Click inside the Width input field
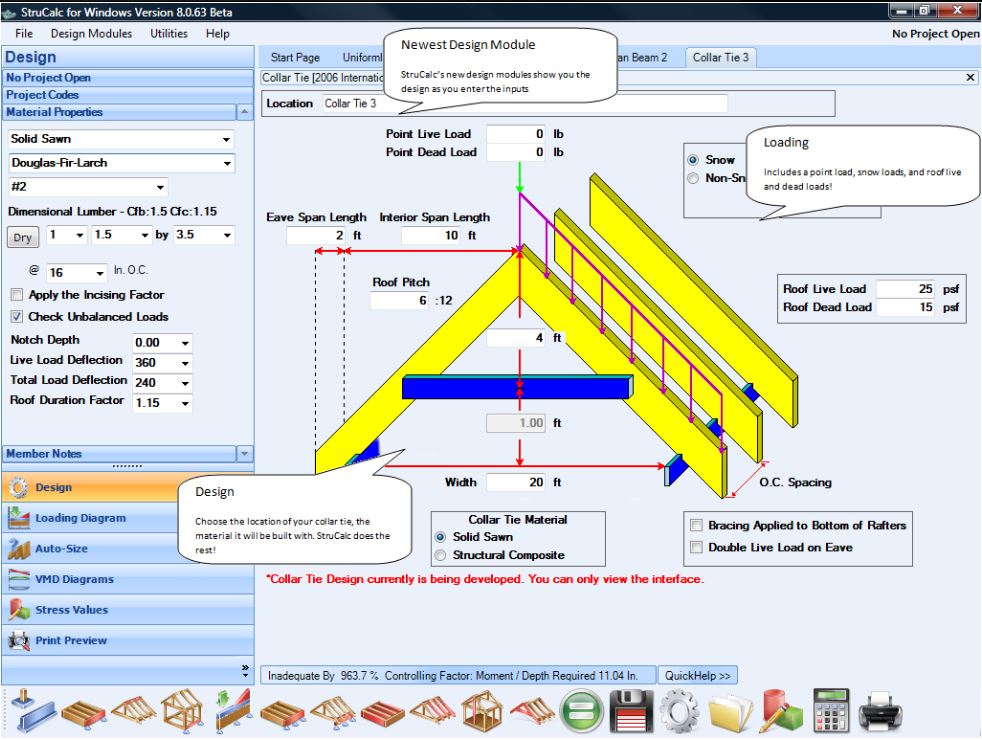This screenshot has height=740, width=982. 515,481
